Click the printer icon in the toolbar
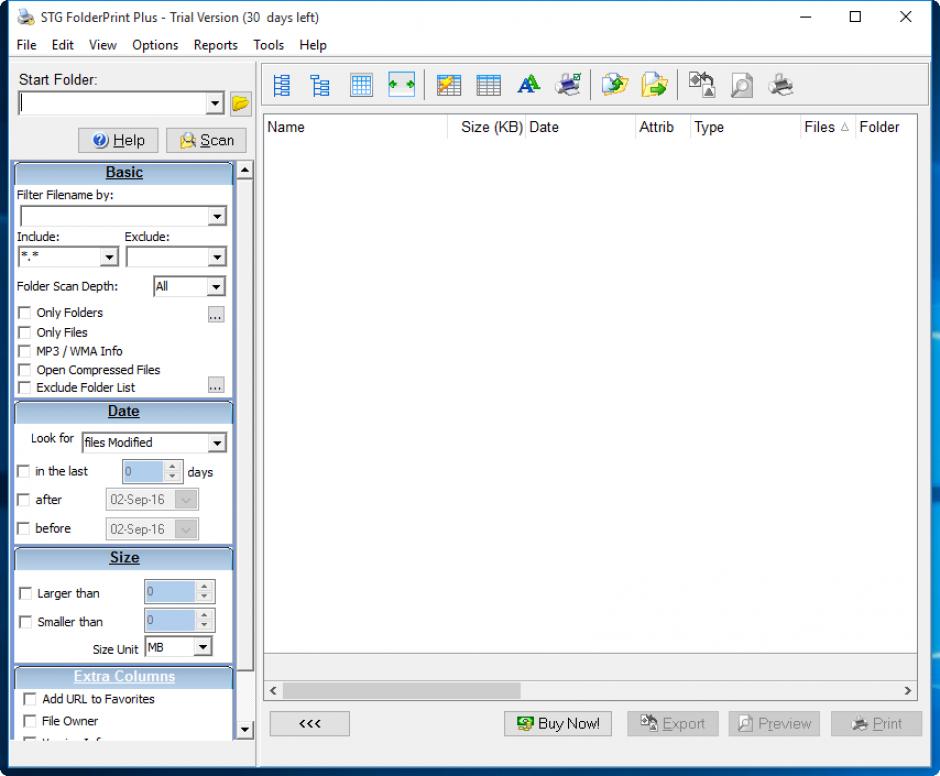Image resolution: width=940 pixels, height=776 pixels. 781,85
